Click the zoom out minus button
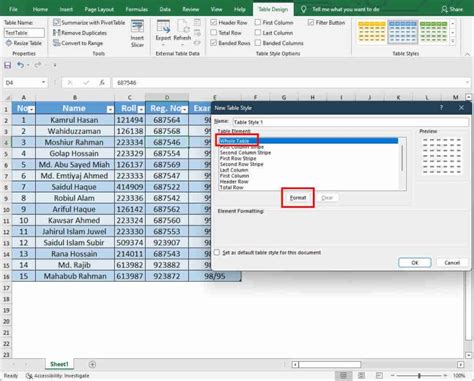The image size is (474, 381). (x=393, y=376)
